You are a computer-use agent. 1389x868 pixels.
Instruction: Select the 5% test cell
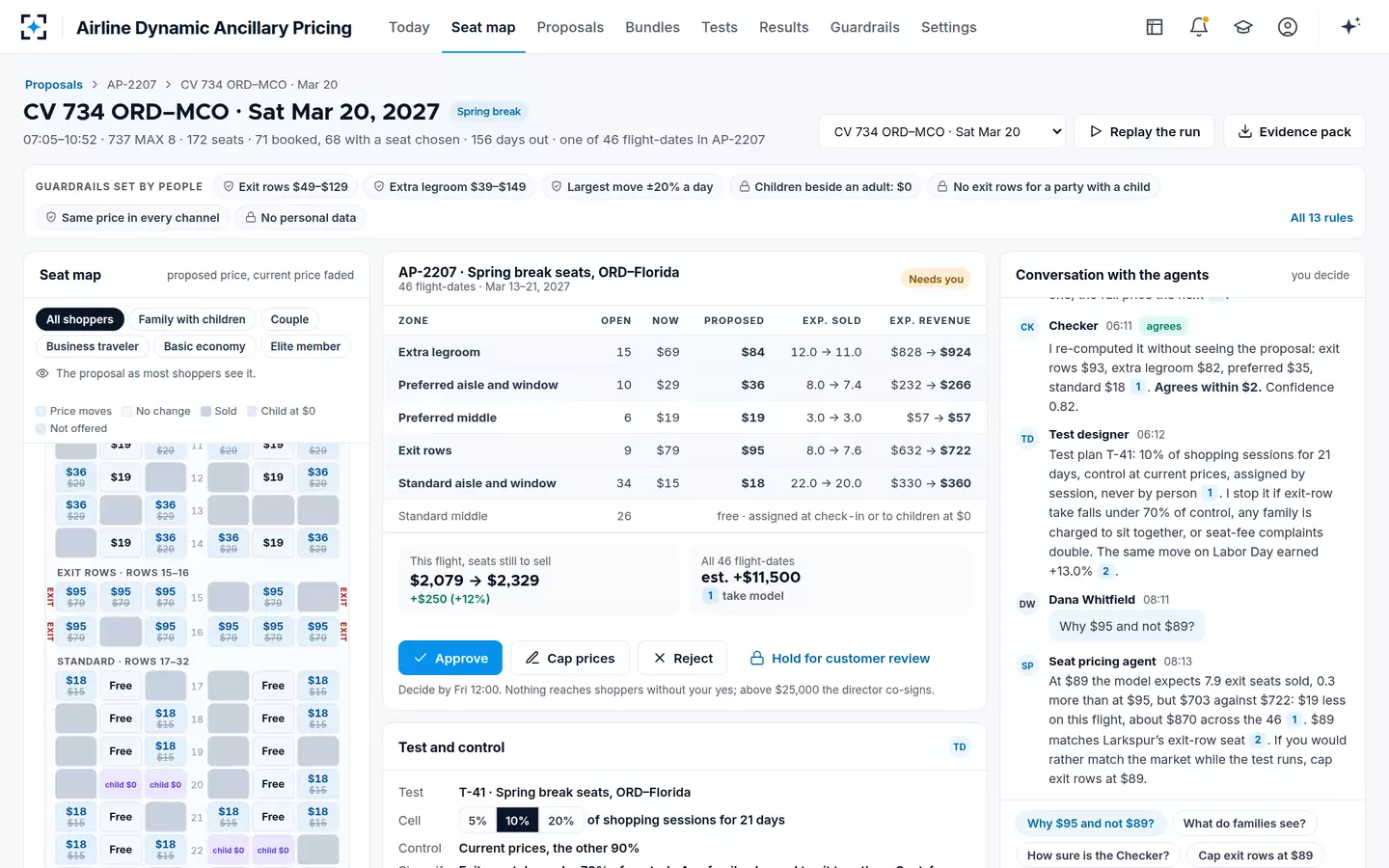click(477, 821)
